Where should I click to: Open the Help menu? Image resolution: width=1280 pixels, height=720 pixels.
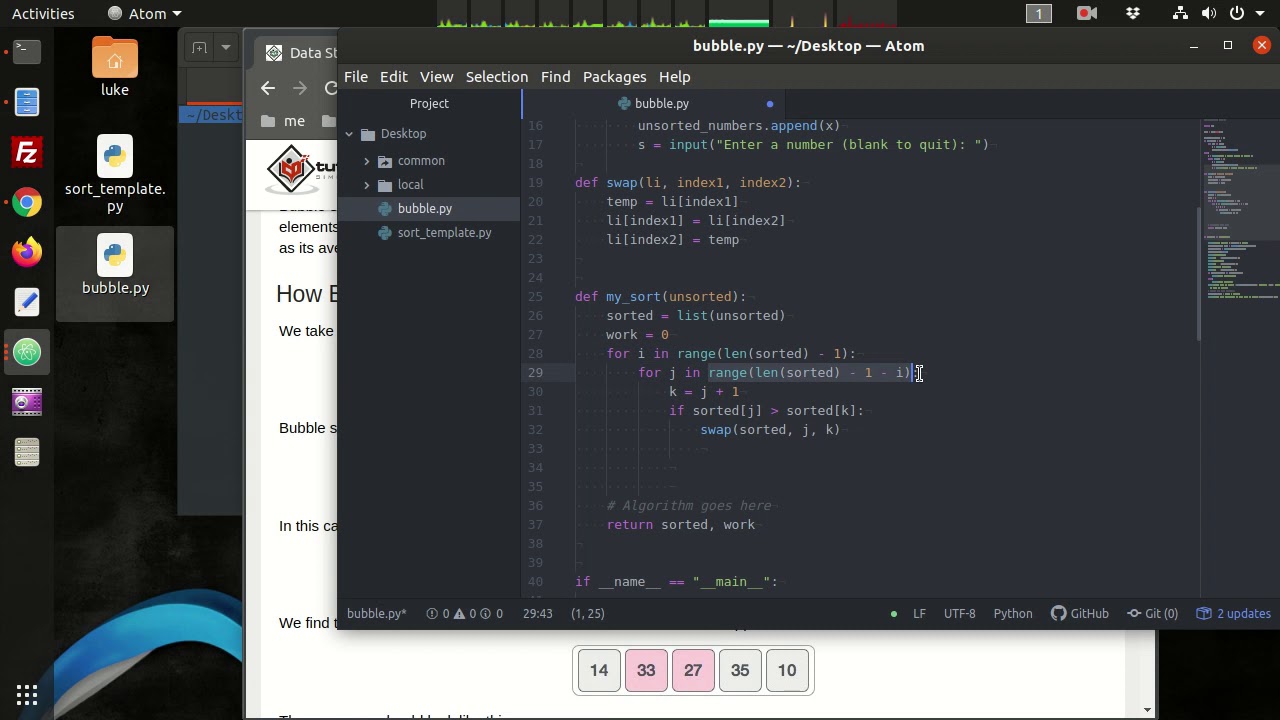tap(674, 77)
